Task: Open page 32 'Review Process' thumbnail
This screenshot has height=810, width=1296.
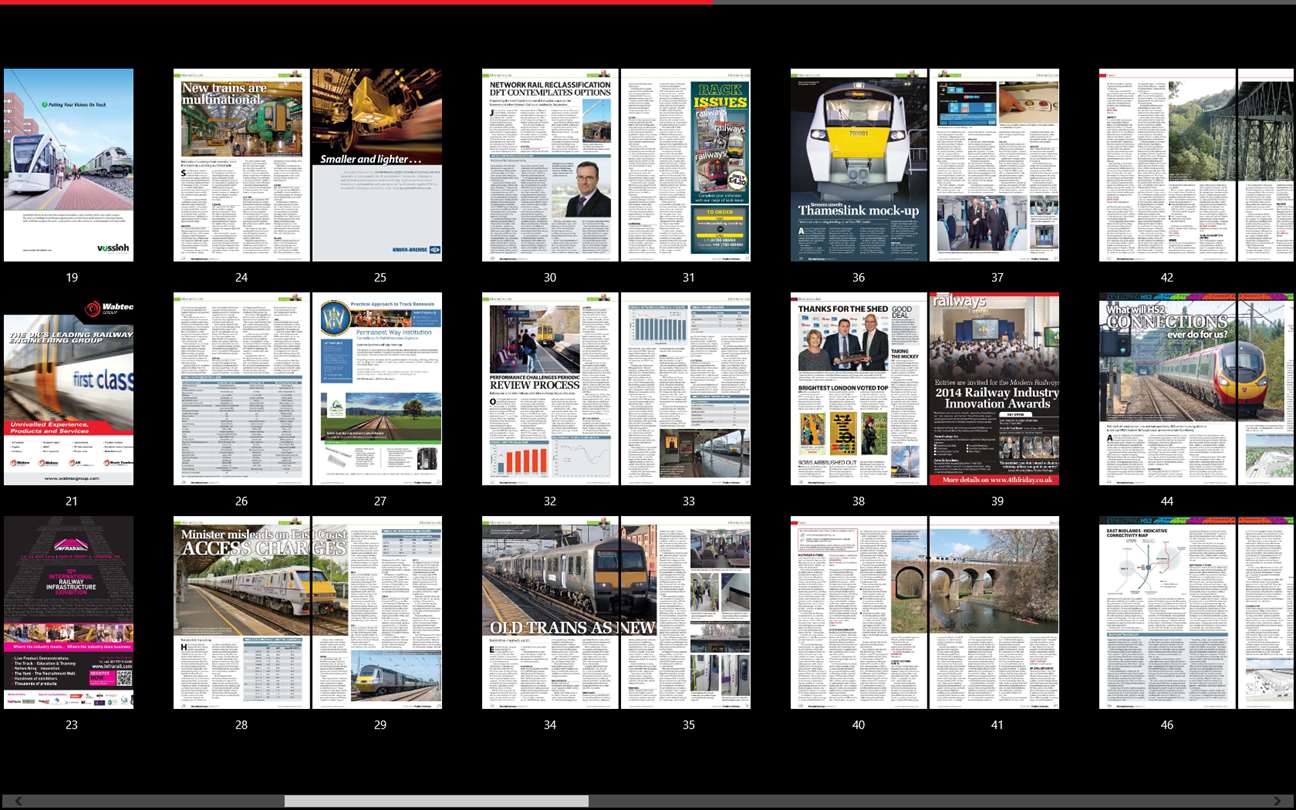Action: [551, 389]
